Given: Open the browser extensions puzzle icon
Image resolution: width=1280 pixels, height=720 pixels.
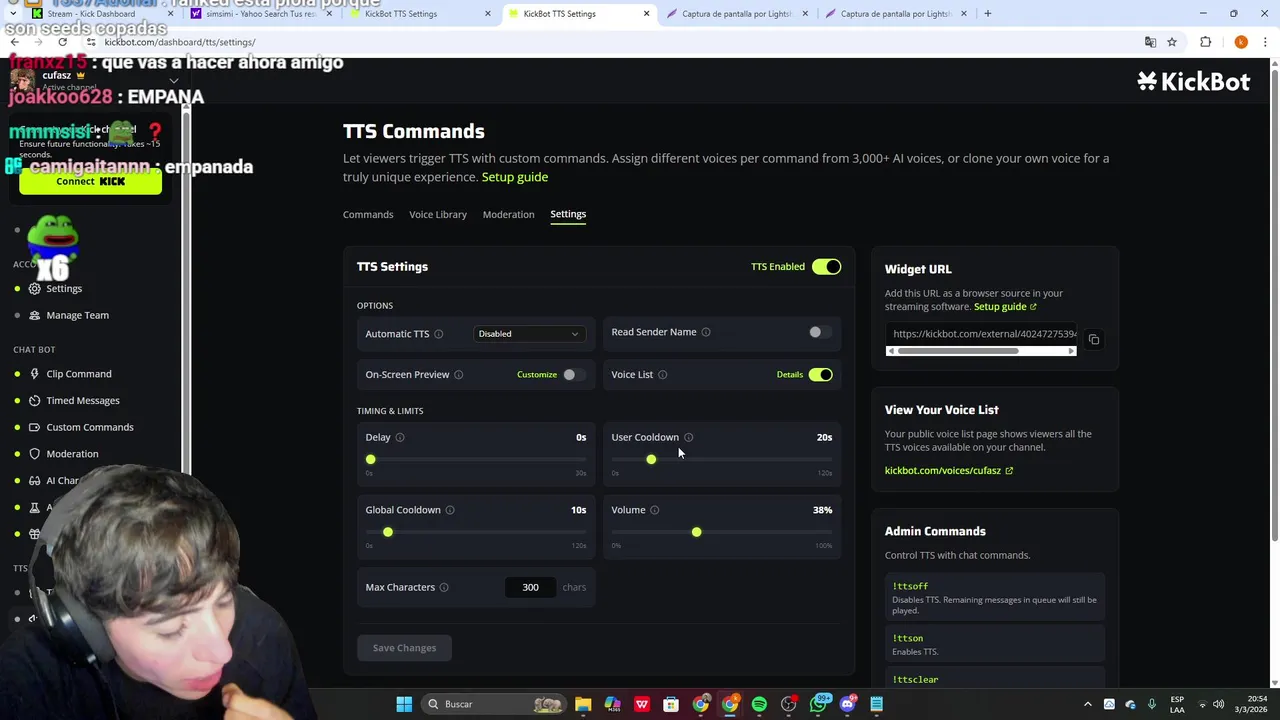Looking at the screenshot, I should (x=1205, y=42).
